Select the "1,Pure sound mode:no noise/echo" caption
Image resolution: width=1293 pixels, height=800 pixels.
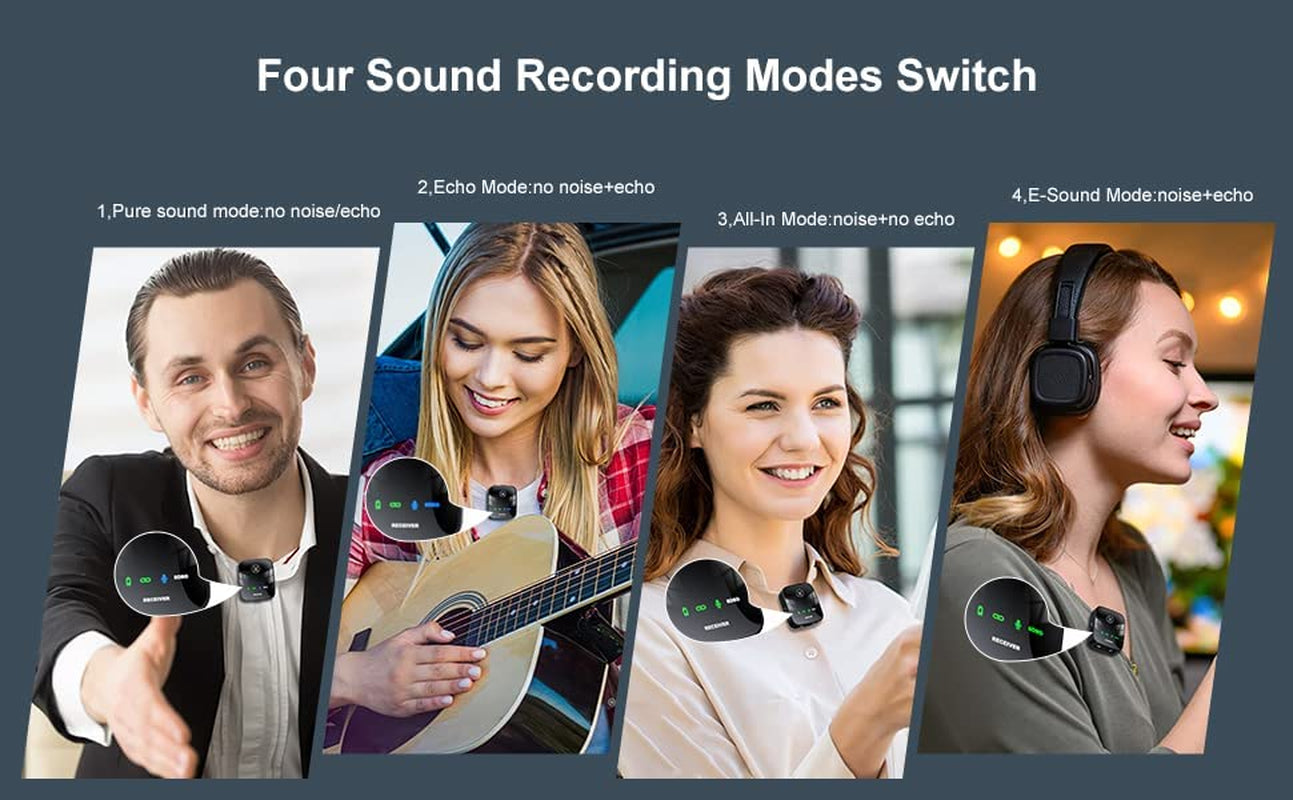pos(238,211)
